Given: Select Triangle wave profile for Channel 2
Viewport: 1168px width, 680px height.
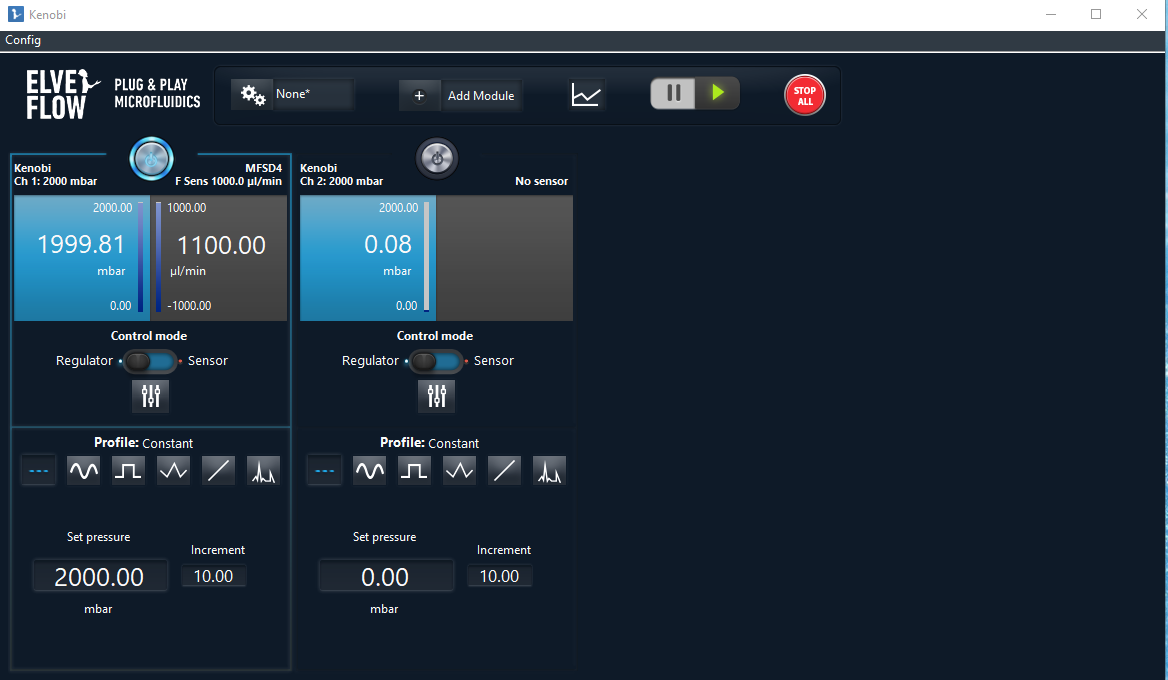Looking at the screenshot, I should point(460,471).
